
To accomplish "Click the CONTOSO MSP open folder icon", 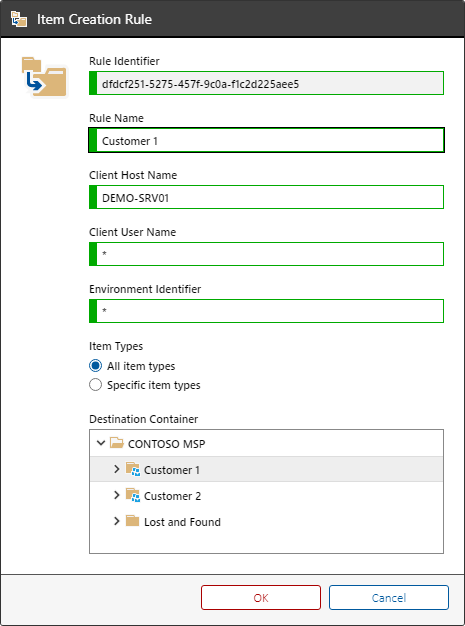I will click(x=116, y=443).
